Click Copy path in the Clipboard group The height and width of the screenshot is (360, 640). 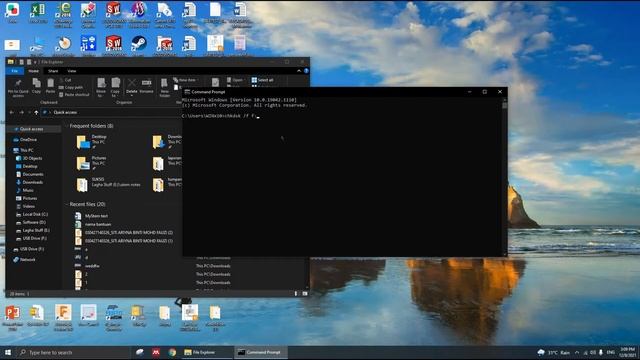coord(71,87)
